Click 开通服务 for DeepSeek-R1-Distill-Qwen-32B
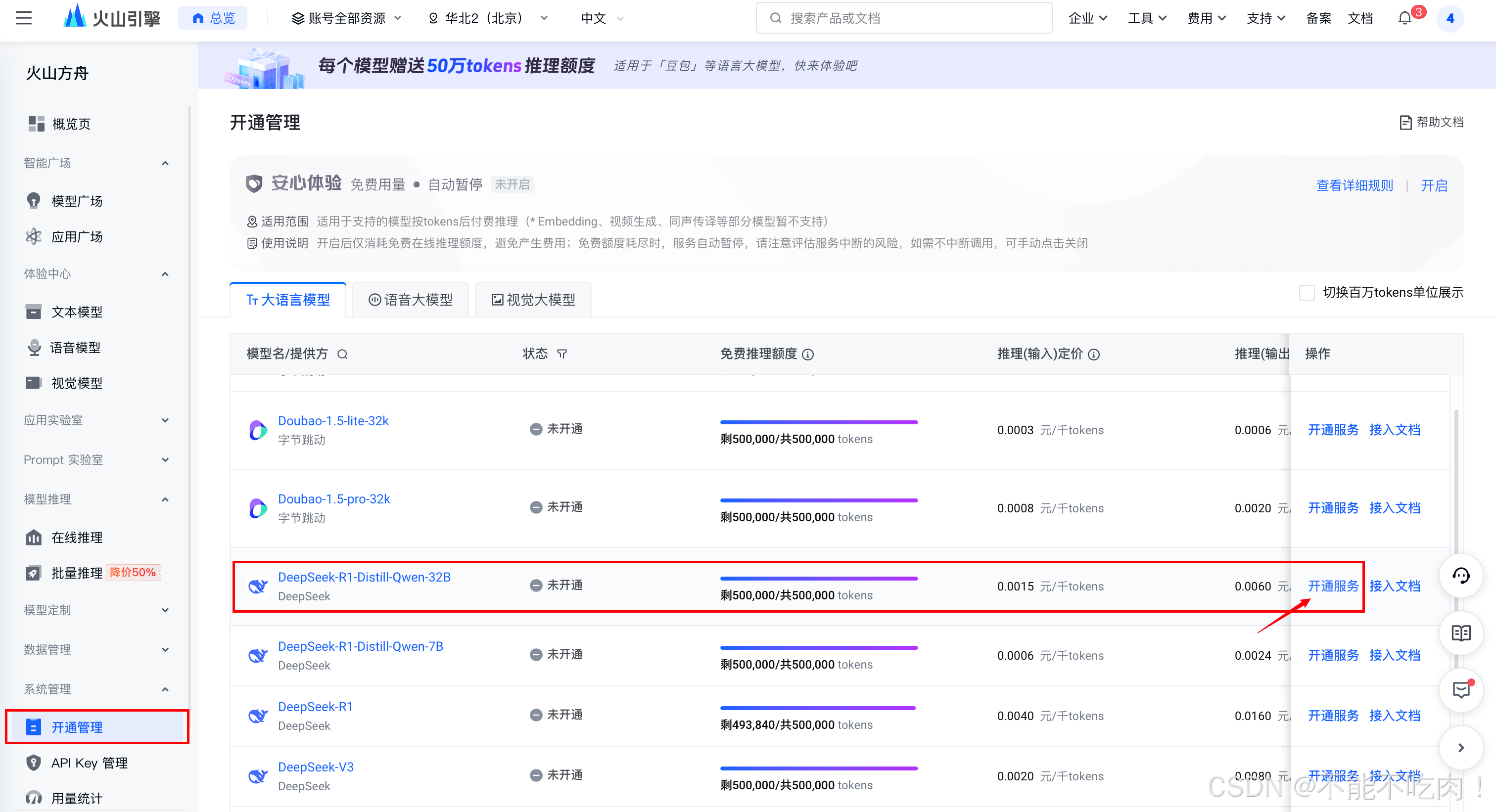 tap(1333, 586)
